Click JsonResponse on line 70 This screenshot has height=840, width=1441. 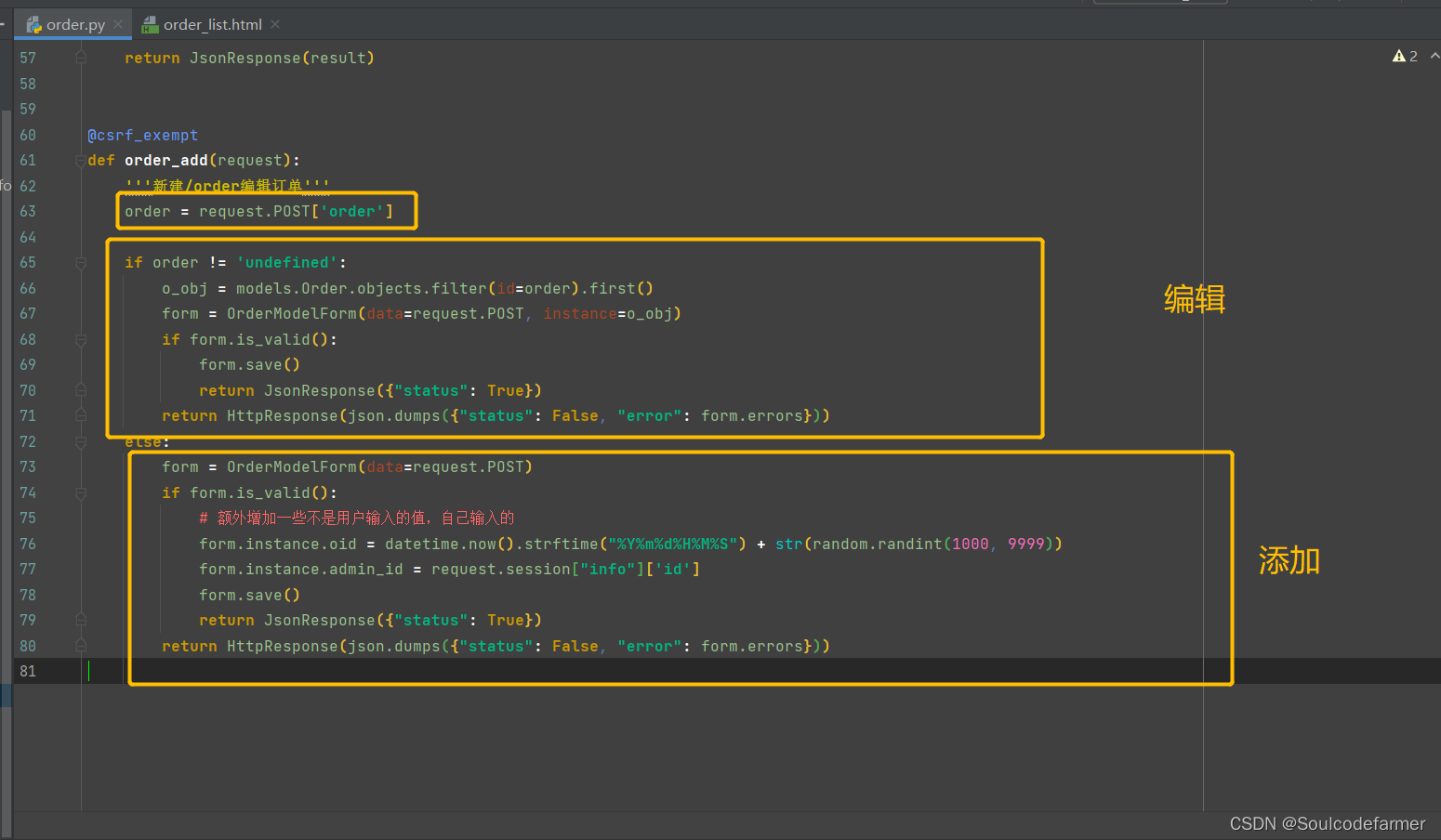point(320,391)
